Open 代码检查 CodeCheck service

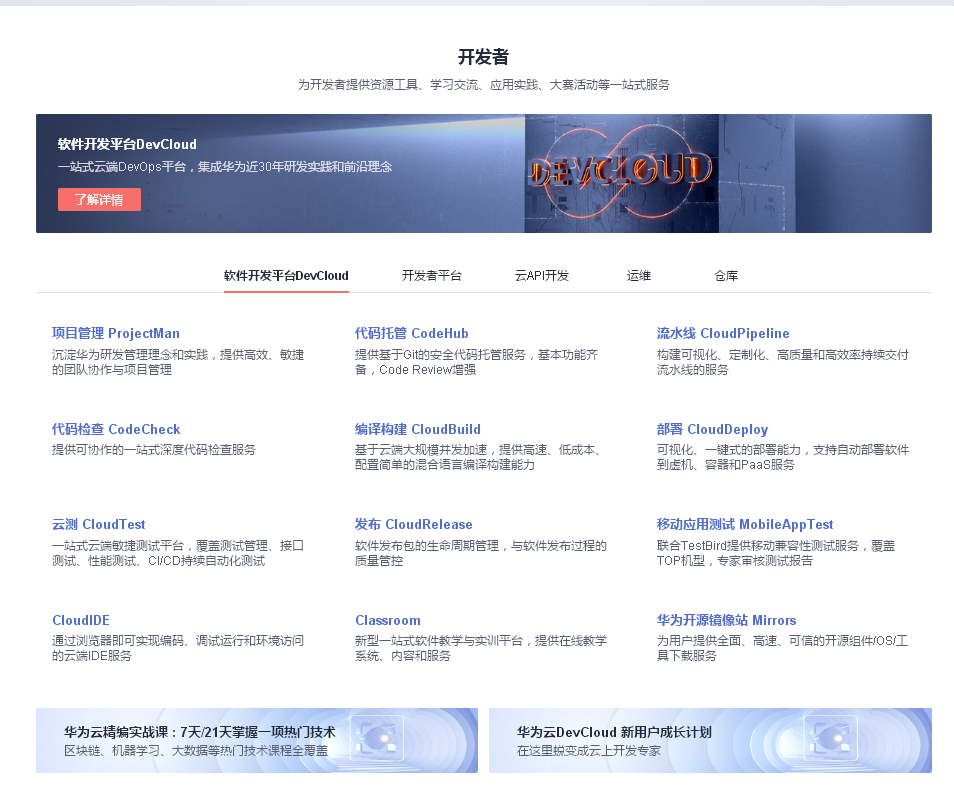coord(116,430)
